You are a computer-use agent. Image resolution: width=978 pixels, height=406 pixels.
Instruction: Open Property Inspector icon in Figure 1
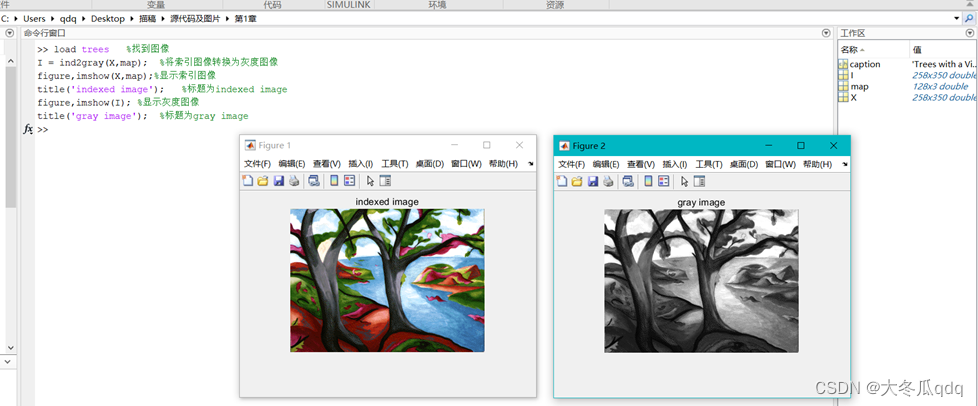tap(385, 181)
